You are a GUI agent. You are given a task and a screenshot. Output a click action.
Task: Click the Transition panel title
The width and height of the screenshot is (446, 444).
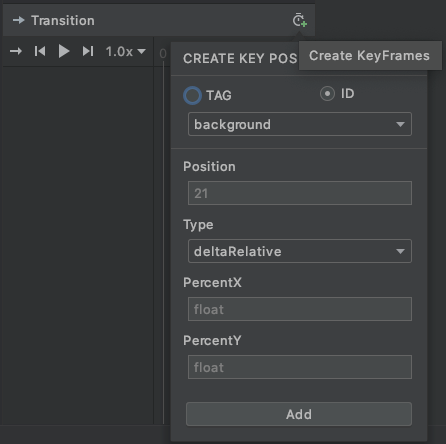click(x=63, y=21)
